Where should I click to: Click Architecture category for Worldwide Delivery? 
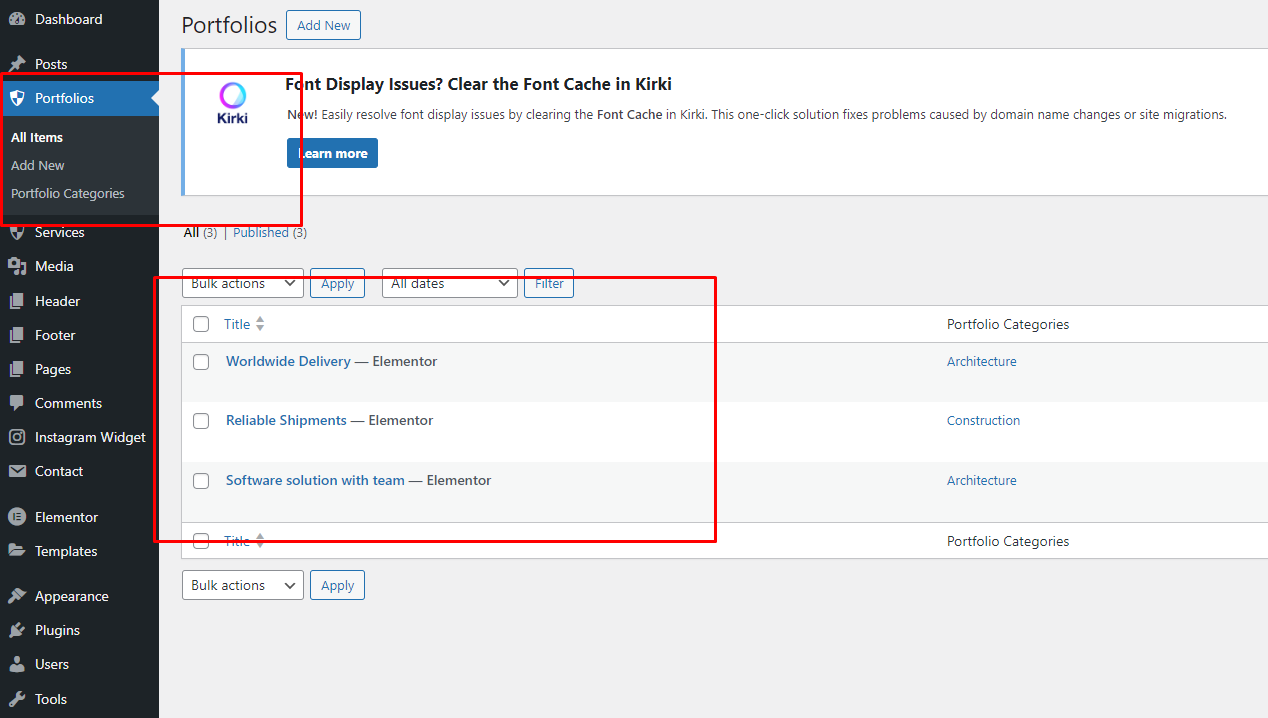(x=981, y=361)
